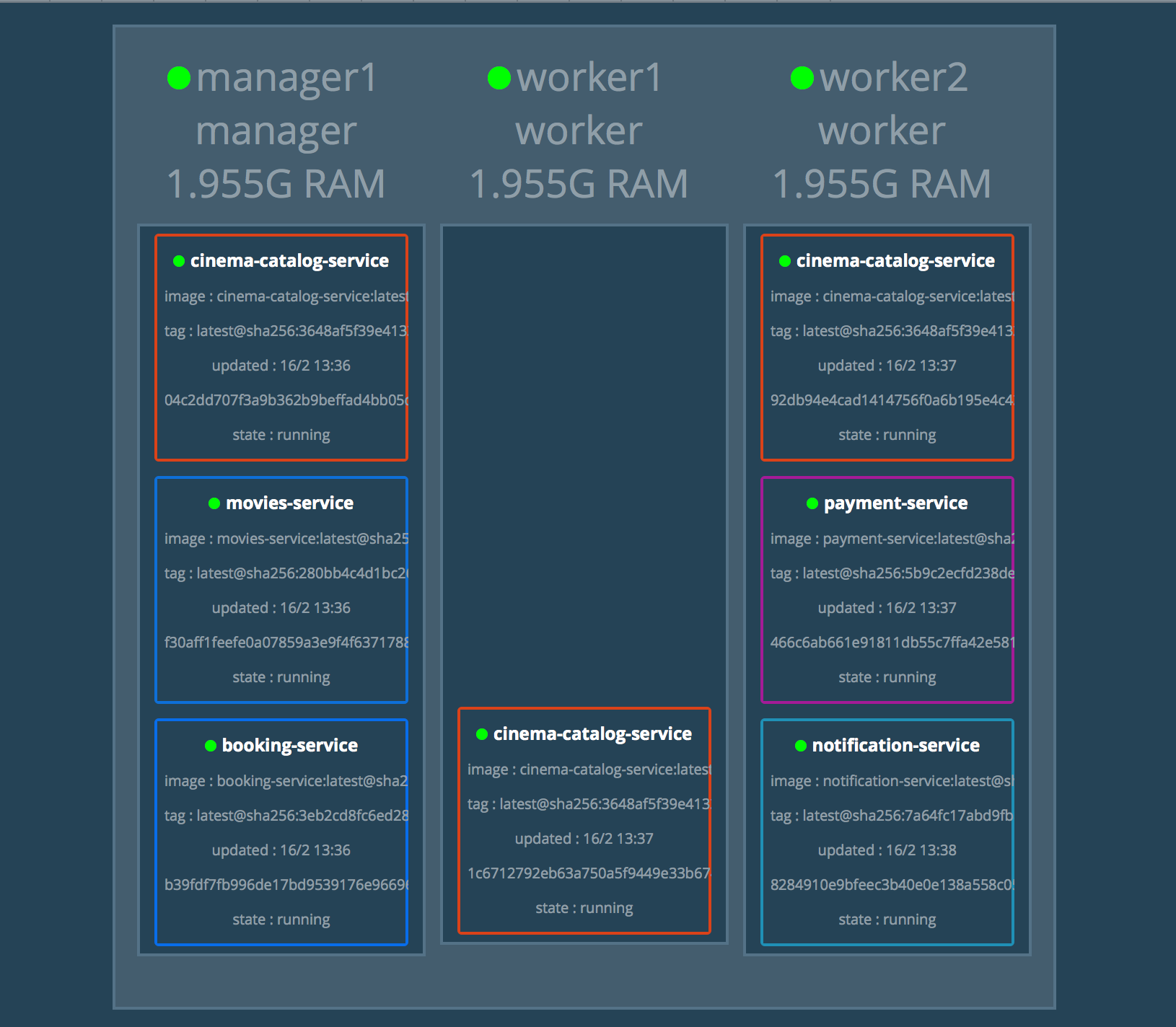
Task: Toggle the status dot on worker2's cinema-catalog-service
Action: click(784, 260)
